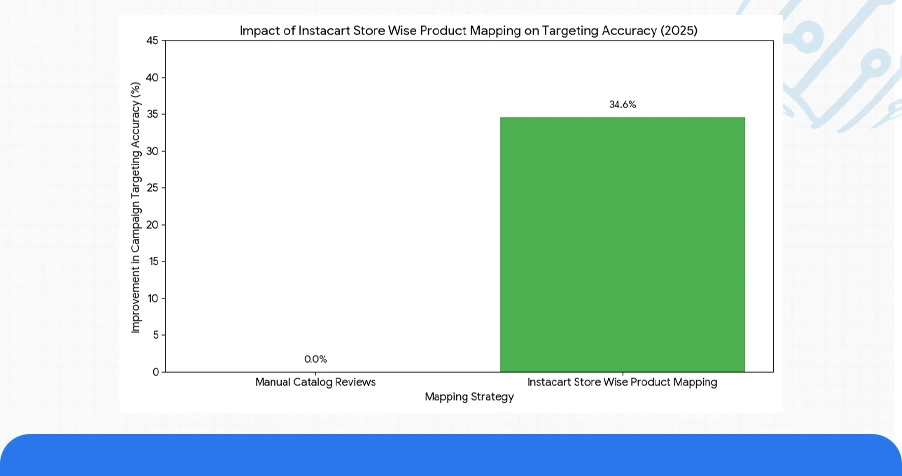The image size is (902, 476).
Task: Click the y-axis tick label 10
Action: pos(152,298)
